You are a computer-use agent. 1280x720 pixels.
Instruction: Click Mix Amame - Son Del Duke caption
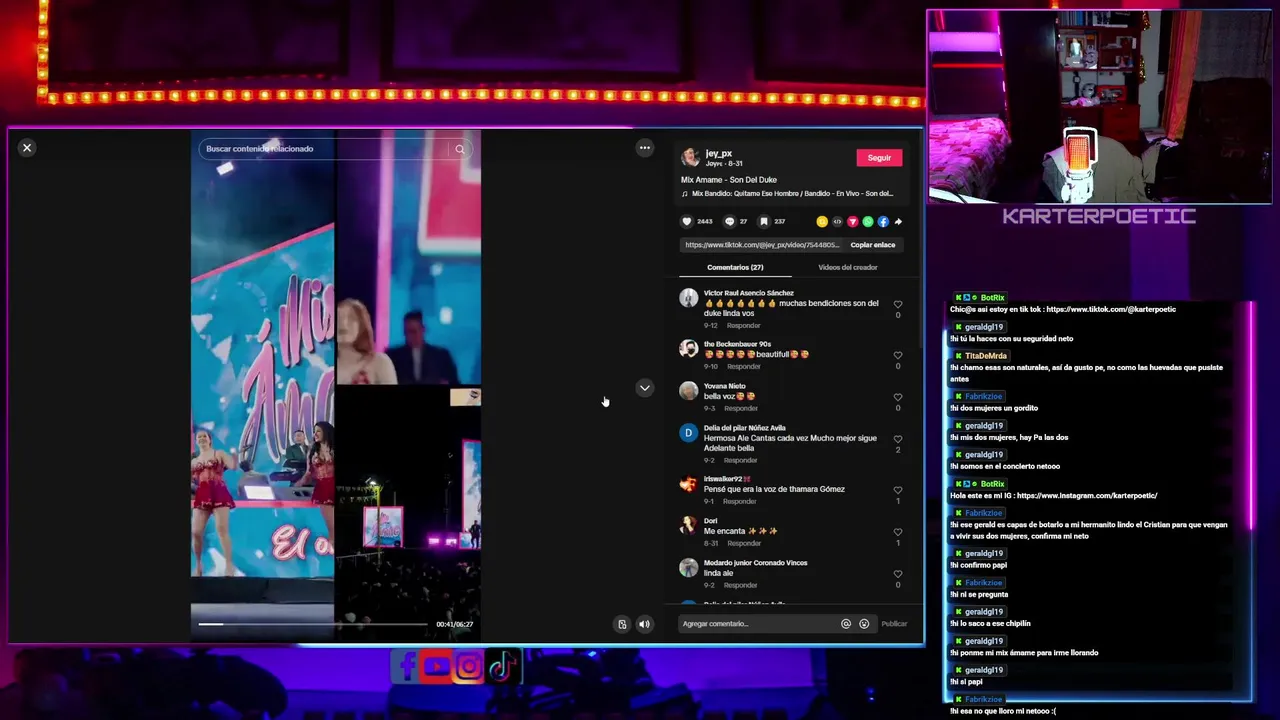click(x=729, y=180)
